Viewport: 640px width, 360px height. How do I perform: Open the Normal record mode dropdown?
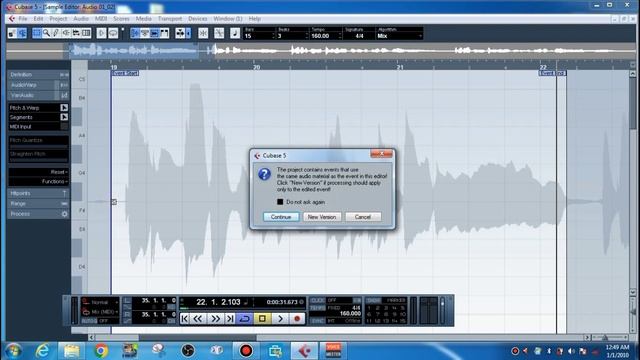[100, 302]
